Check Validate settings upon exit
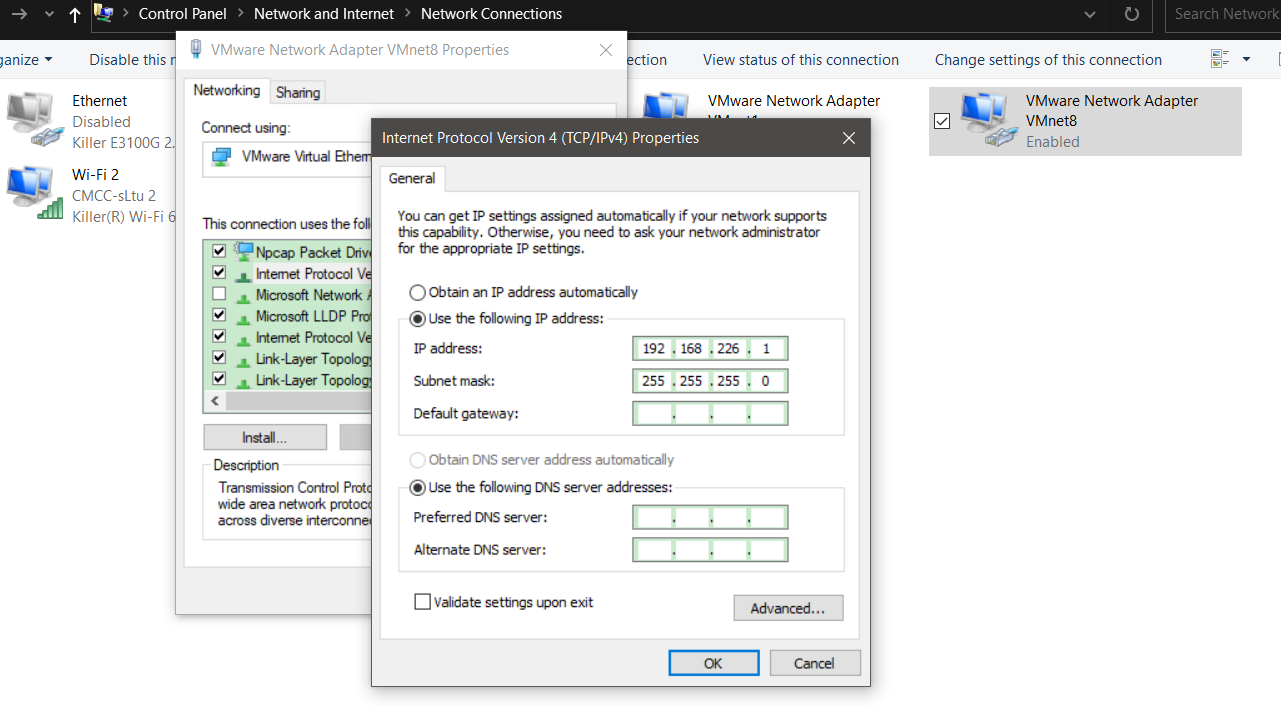This screenshot has height=706, width=1281. coord(423,602)
